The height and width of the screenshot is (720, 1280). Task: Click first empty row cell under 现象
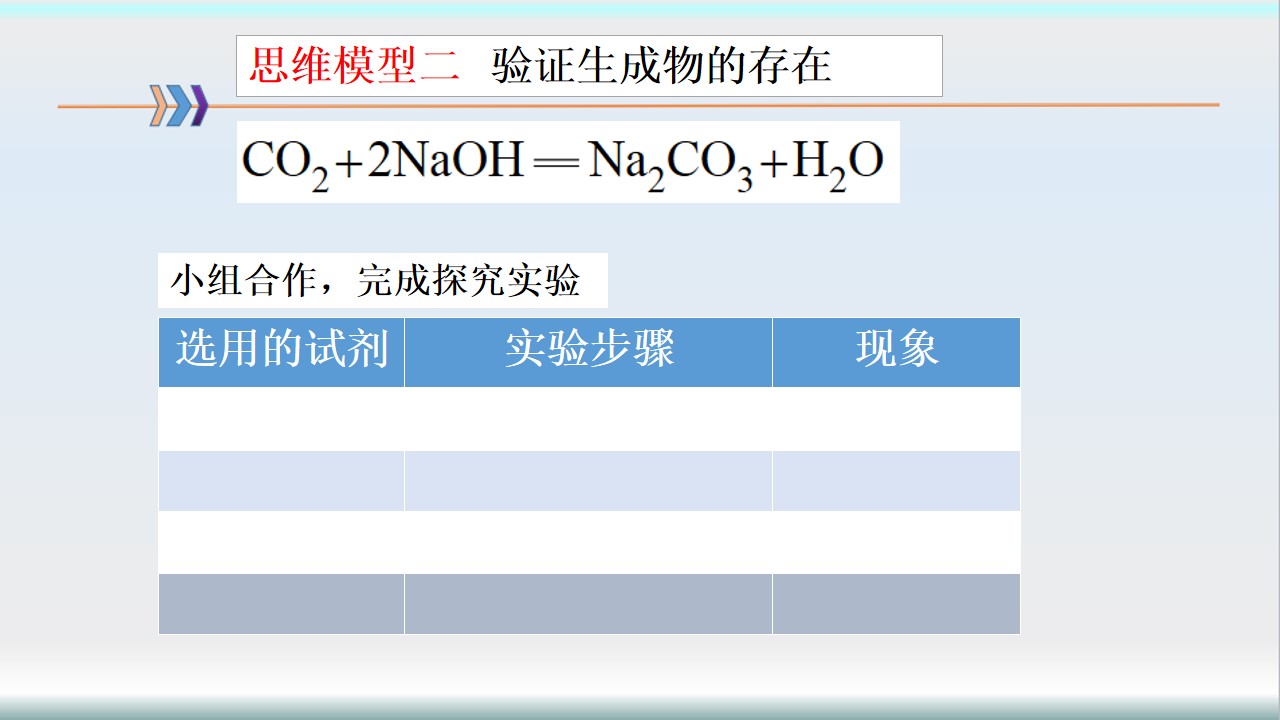coord(896,419)
